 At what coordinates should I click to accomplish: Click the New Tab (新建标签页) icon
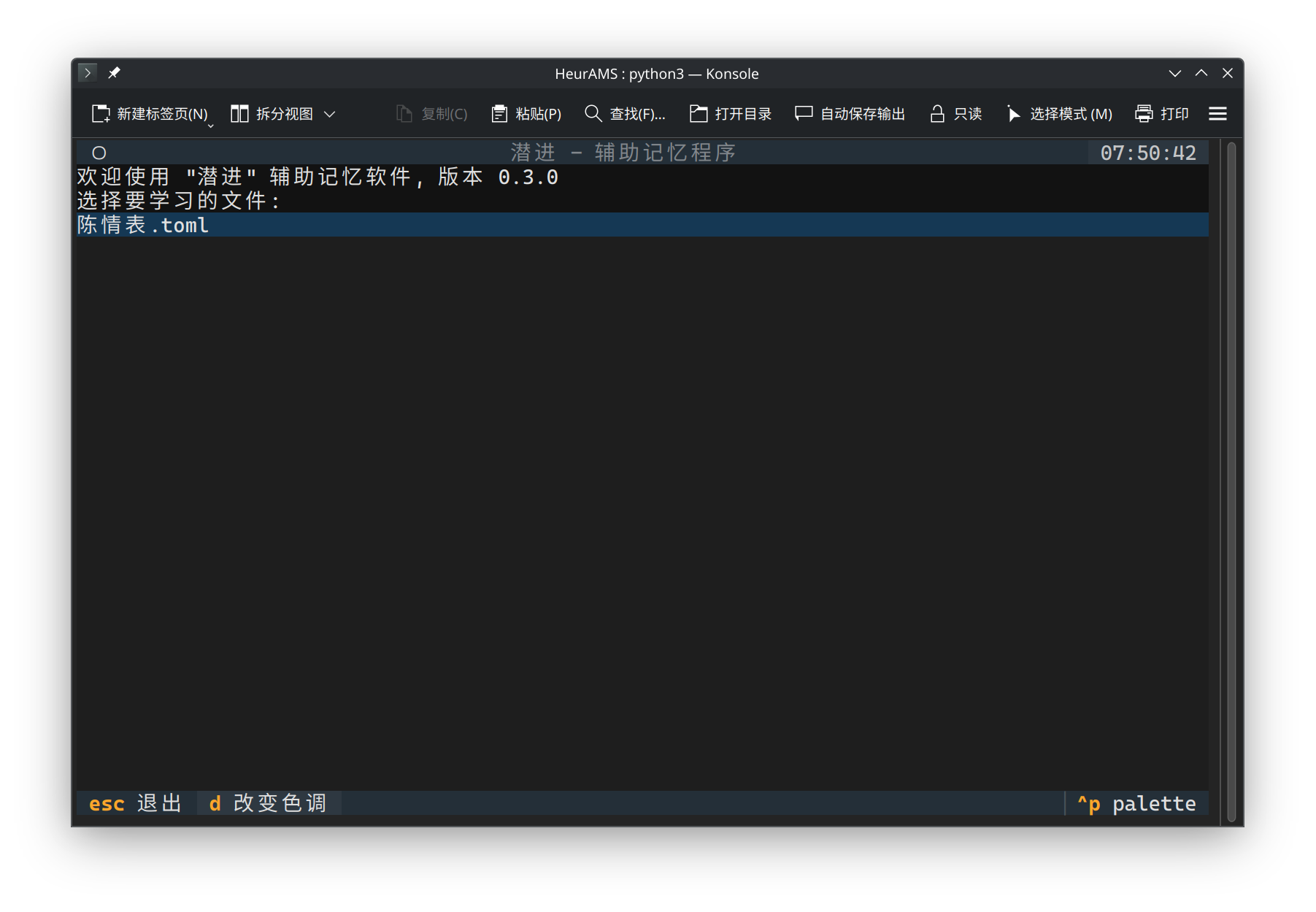tap(101, 114)
